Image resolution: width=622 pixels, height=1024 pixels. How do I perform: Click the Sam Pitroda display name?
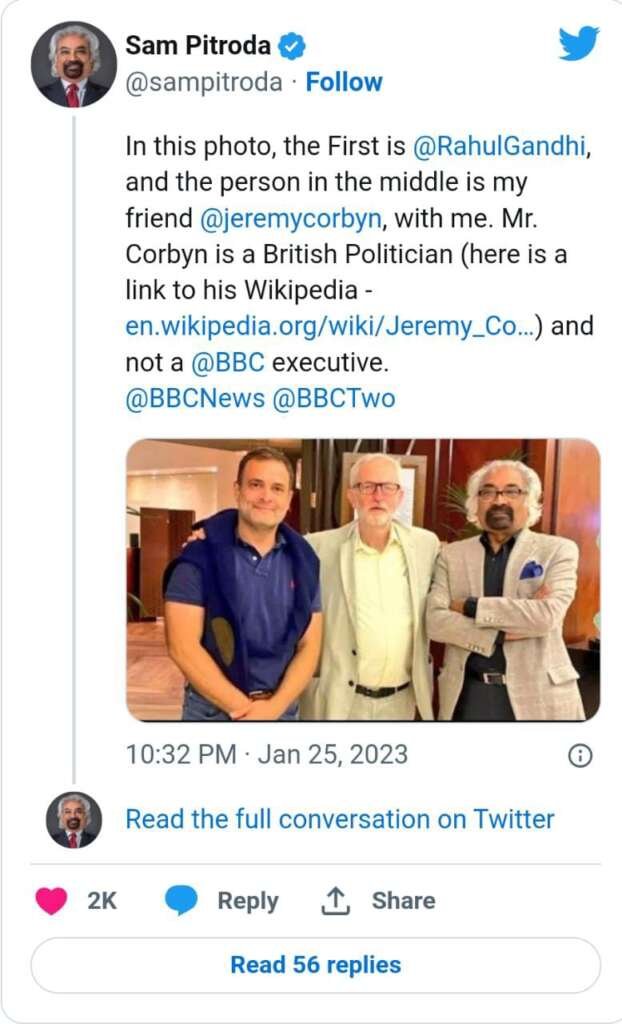point(198,46)
